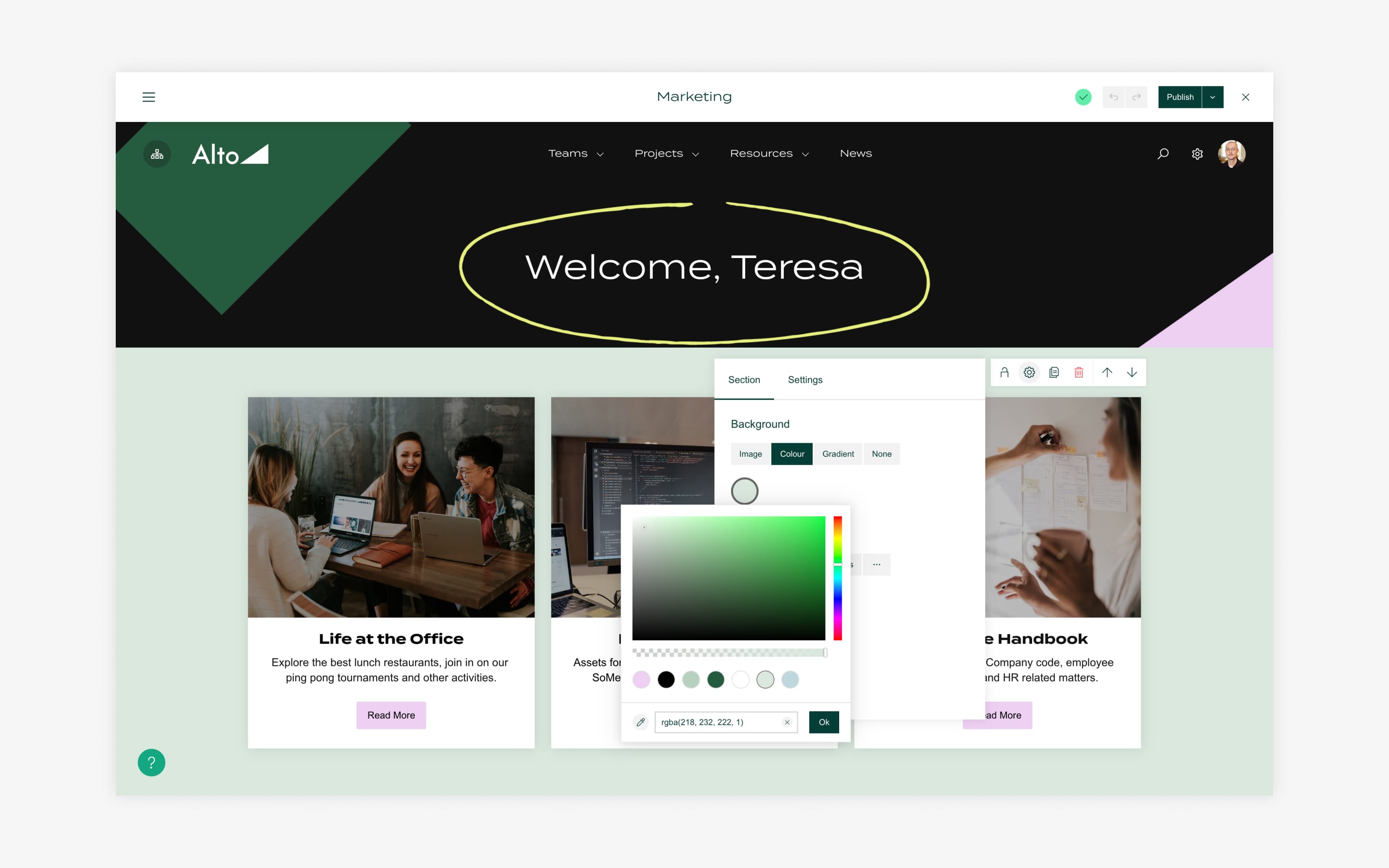The width and height of the screenshot is (1389, 868).
Task: Click the move section down arrow icon
Action: 1131,372
